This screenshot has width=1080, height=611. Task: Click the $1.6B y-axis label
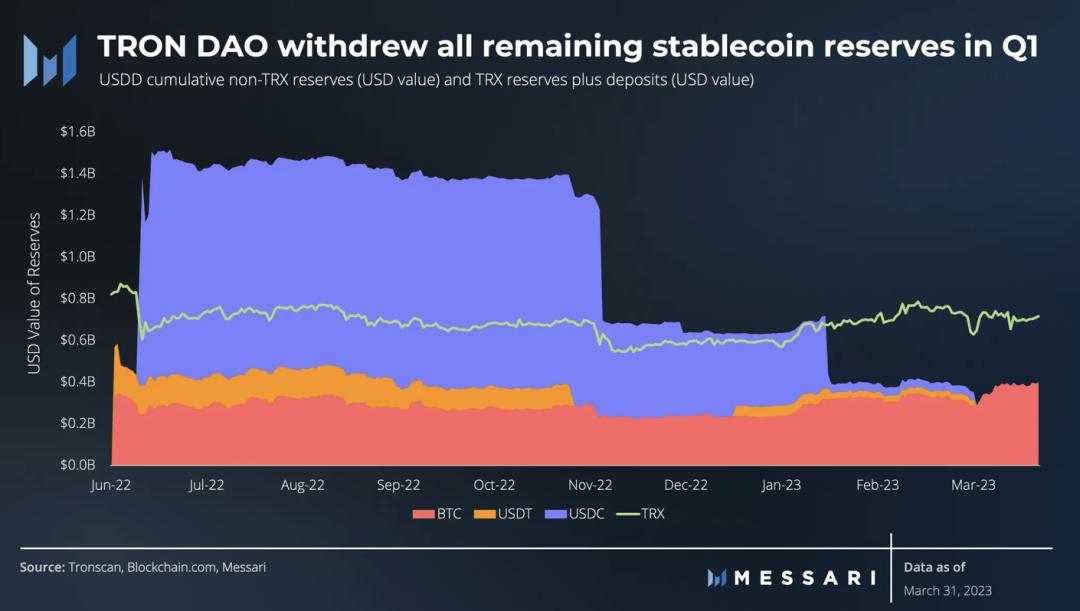pyautogui.click(x=77, y=131)
